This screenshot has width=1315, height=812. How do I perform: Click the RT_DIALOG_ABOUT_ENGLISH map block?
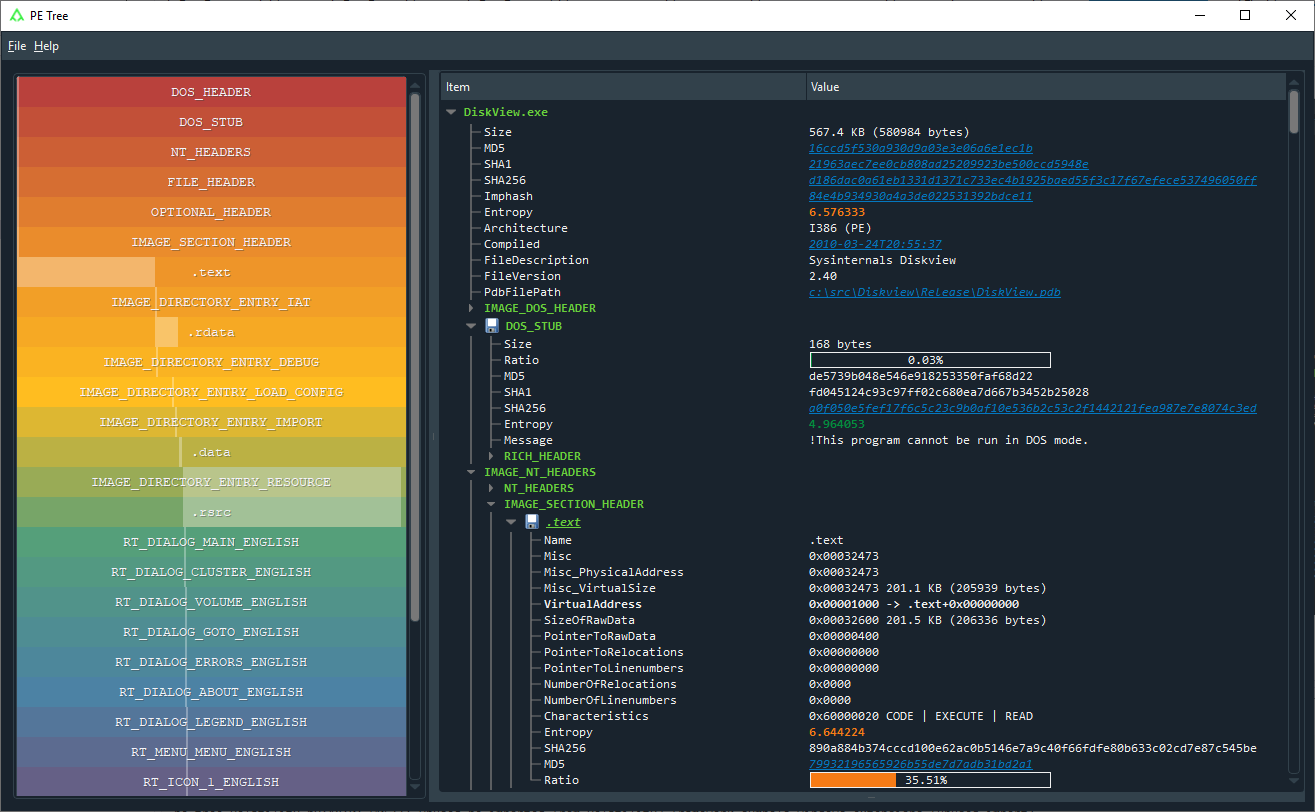(x=210, y=691)
